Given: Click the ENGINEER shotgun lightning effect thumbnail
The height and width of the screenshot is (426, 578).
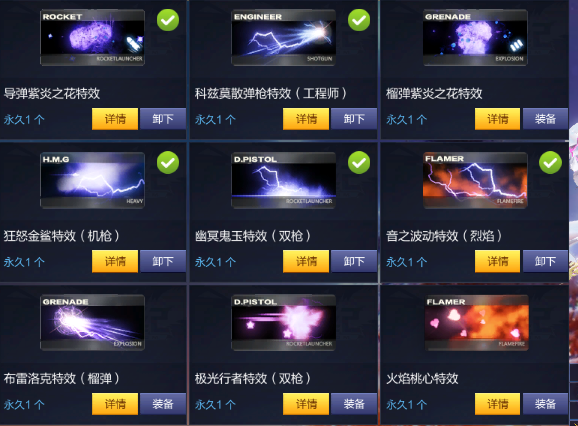Looking at the screenshot, I should click(283, 38).
